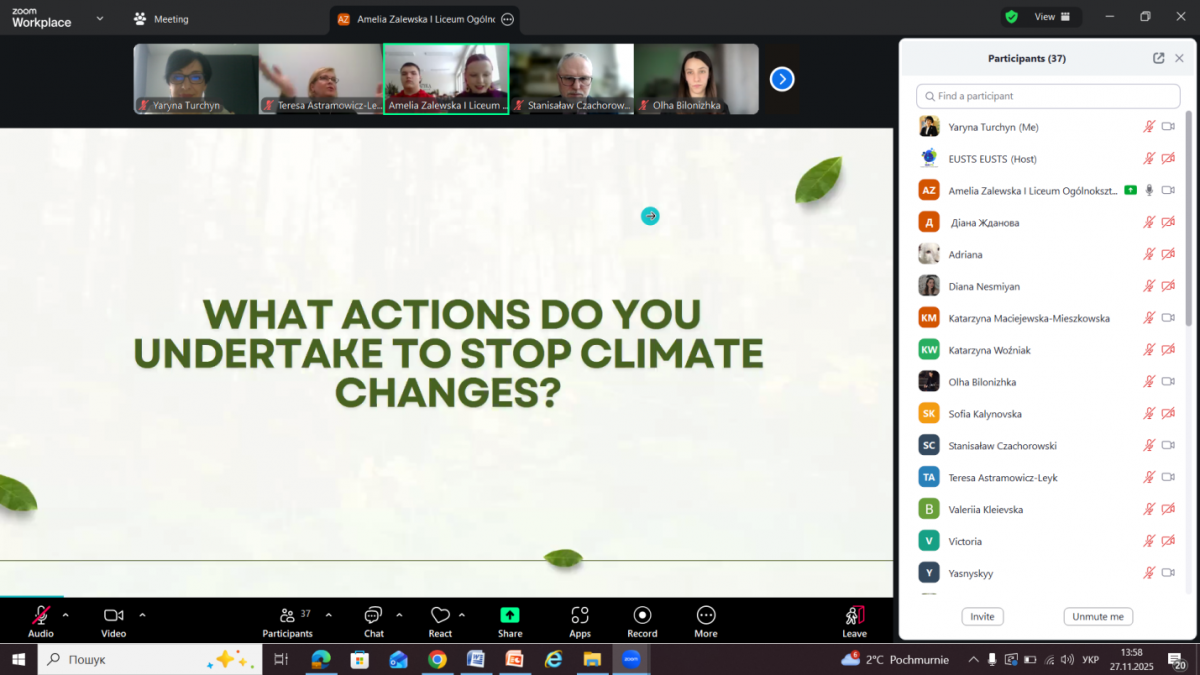Expand audio settings arrow

point(66,615)
